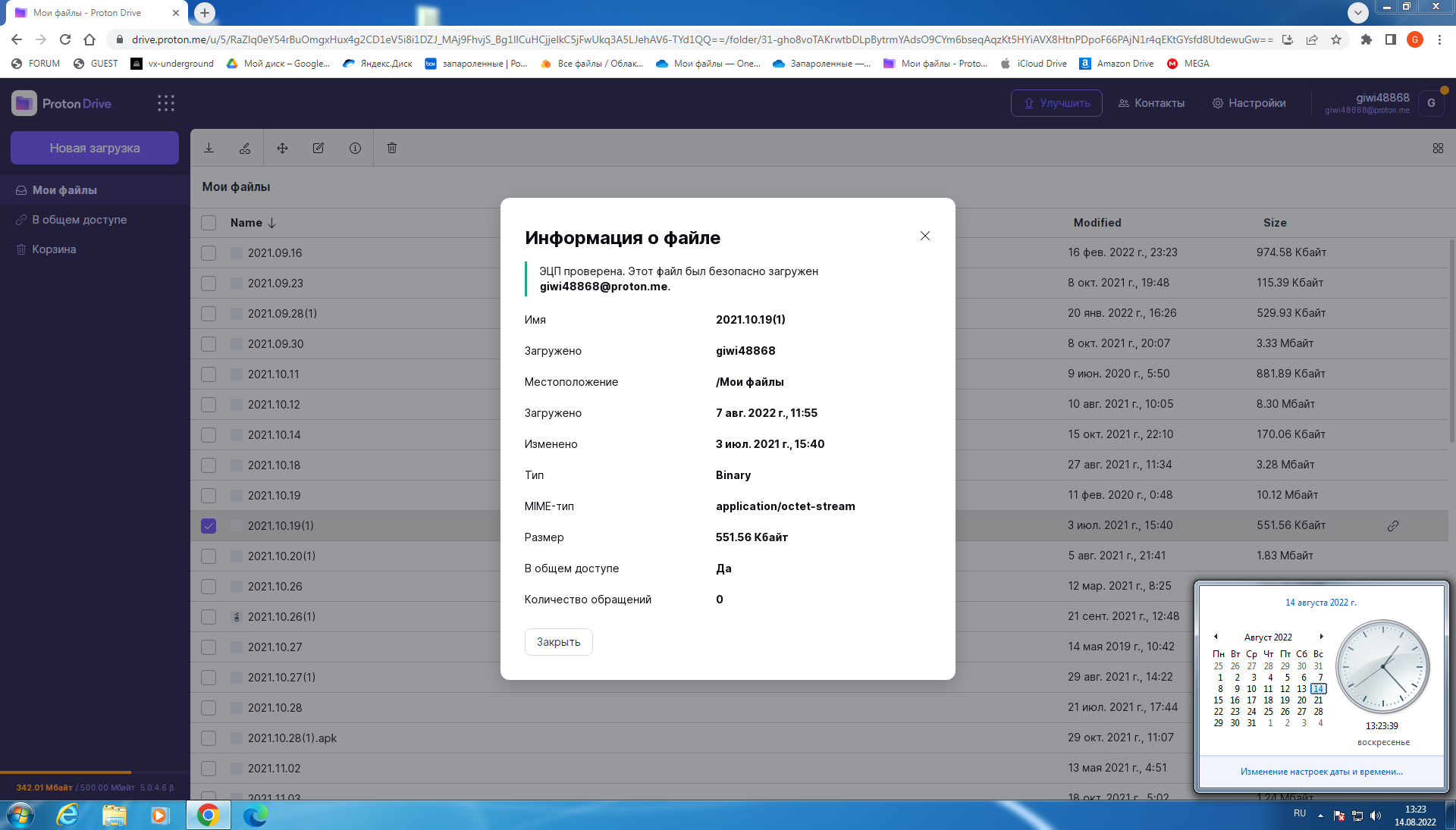1456x830 pixels.
Task: Click the rename pencil toolbar icon
Action: 318,148
